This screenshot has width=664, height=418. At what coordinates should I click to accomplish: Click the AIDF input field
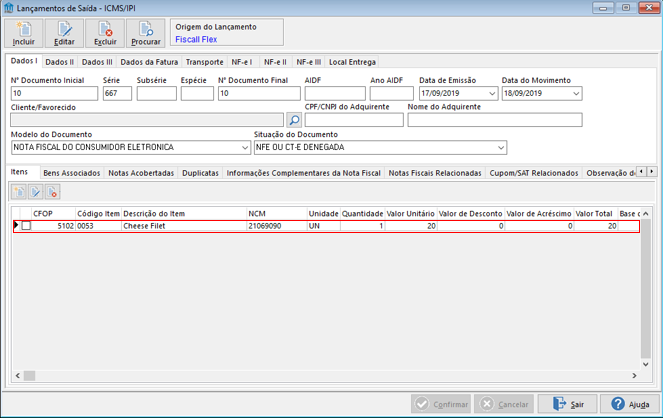point(335,93)
